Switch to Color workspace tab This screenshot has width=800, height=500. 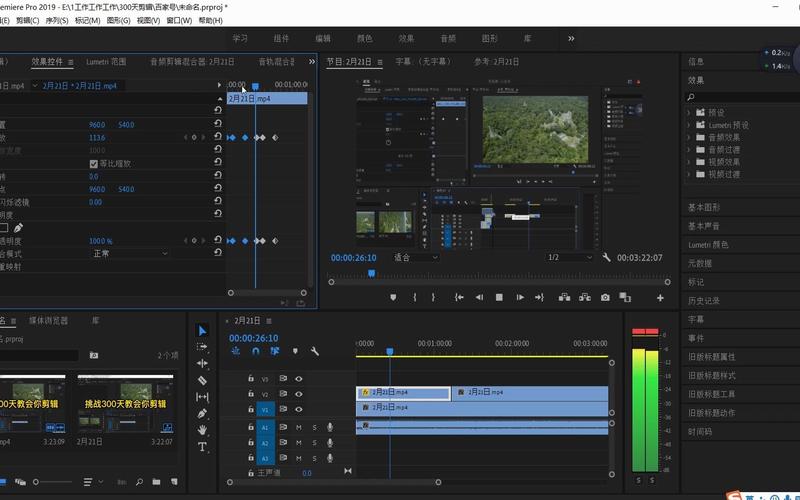tap(364, 38)
